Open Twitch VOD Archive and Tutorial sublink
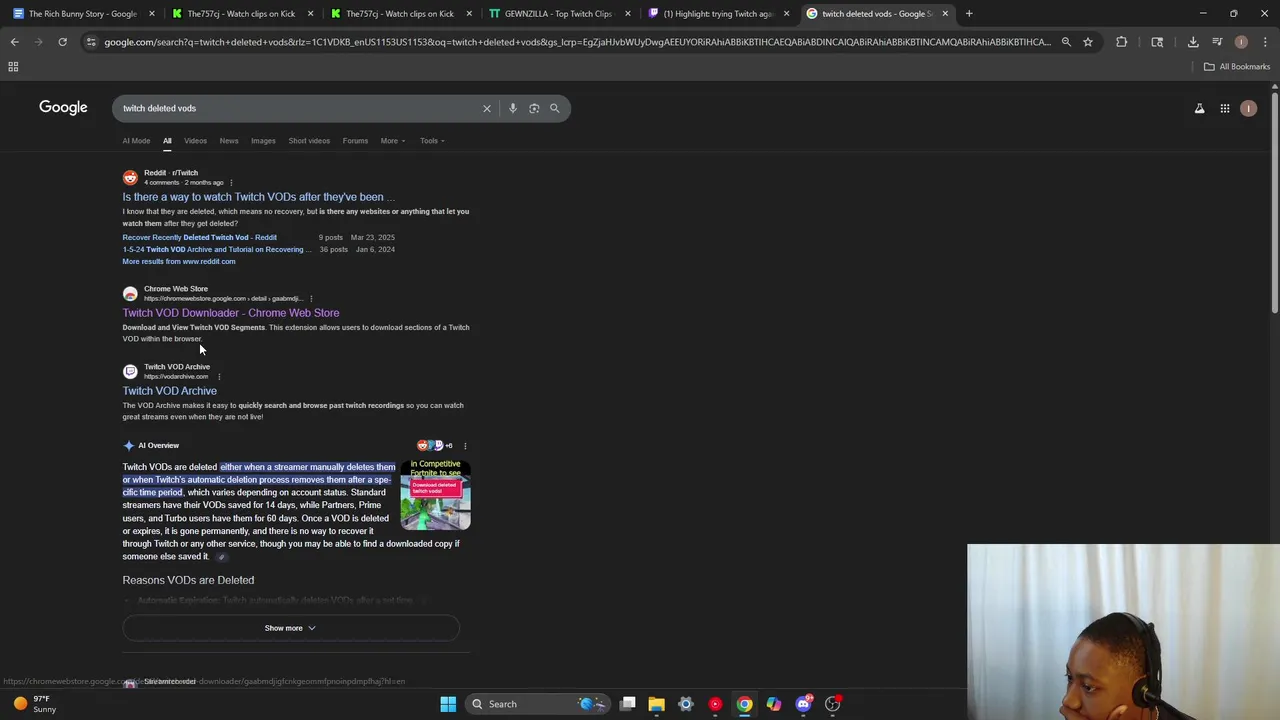1280x720 pixels. click(216, 250)
